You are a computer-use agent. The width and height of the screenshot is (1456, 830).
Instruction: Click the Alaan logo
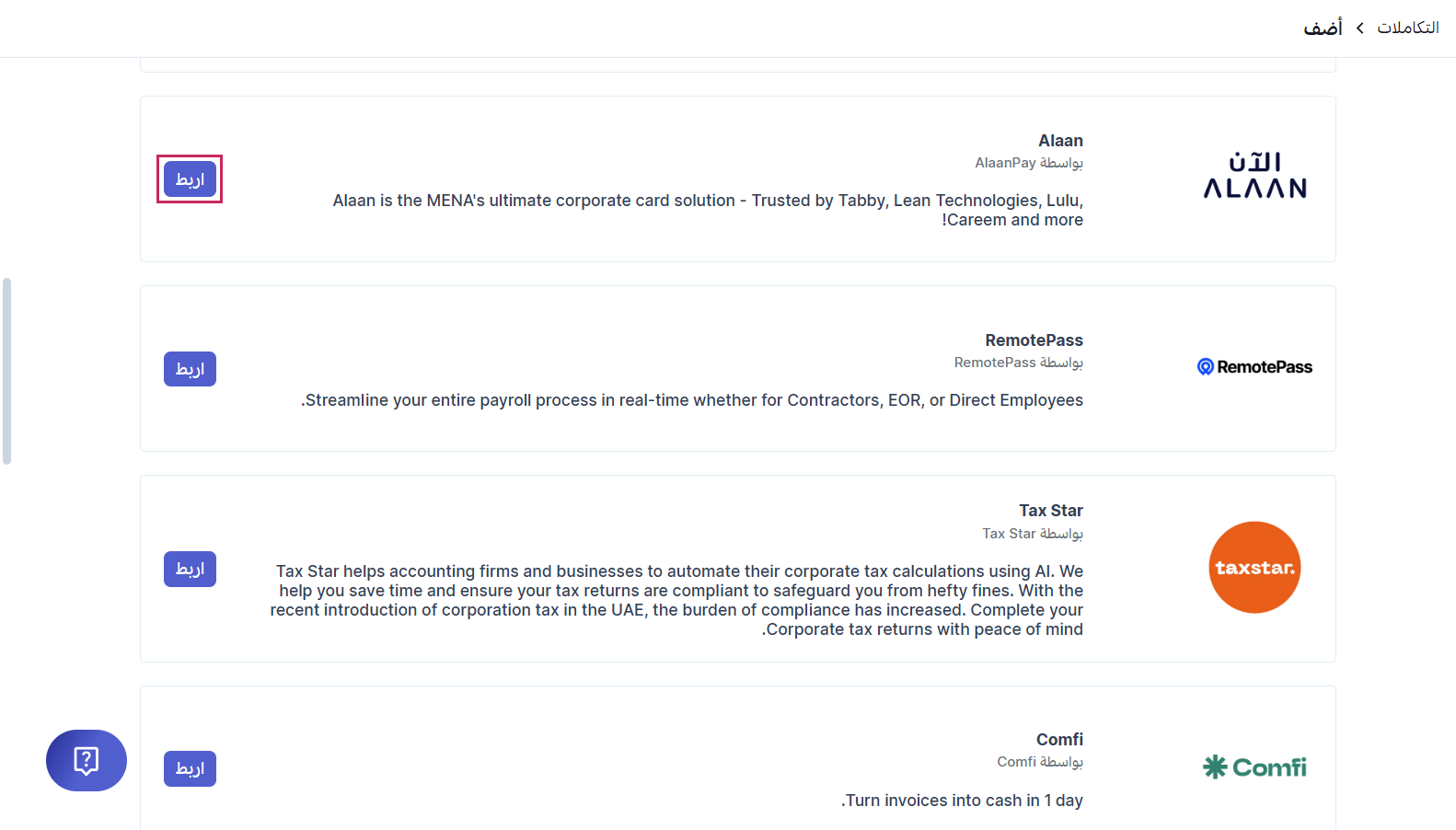click(x=1254, y=176)
